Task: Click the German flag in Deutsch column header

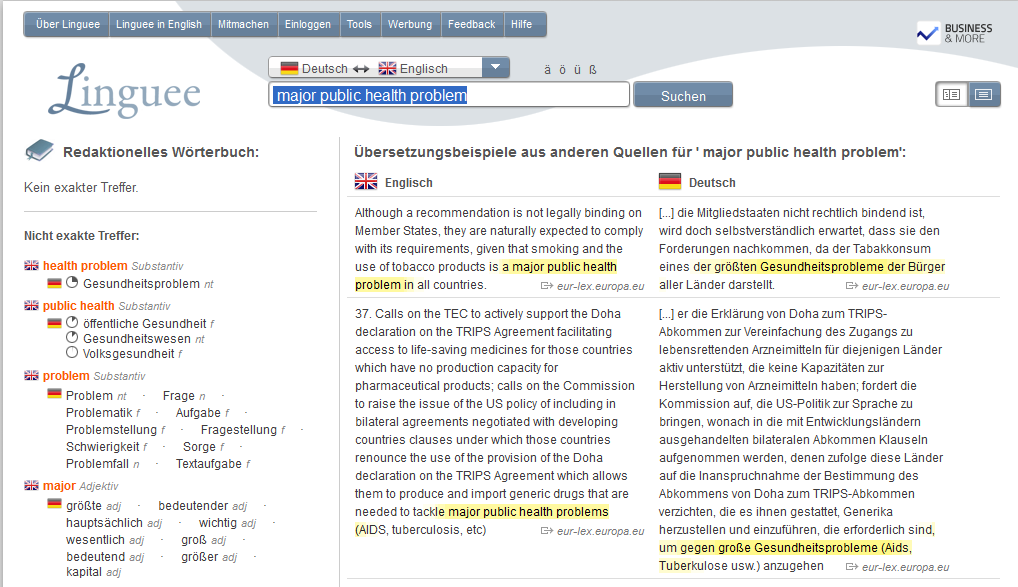Action: [x=670, y=182]
